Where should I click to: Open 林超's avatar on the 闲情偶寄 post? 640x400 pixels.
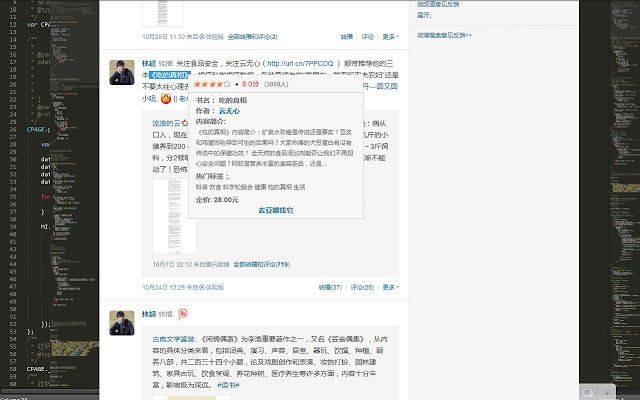click(122, 323)
